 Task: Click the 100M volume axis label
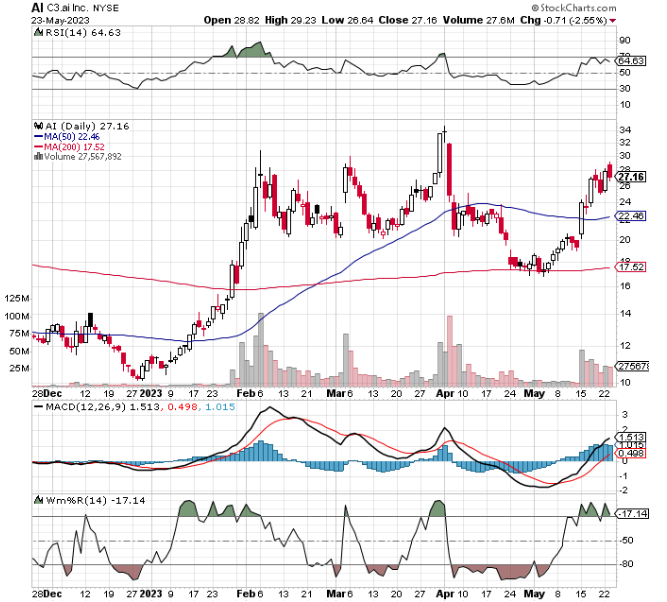tap(17, 316)
